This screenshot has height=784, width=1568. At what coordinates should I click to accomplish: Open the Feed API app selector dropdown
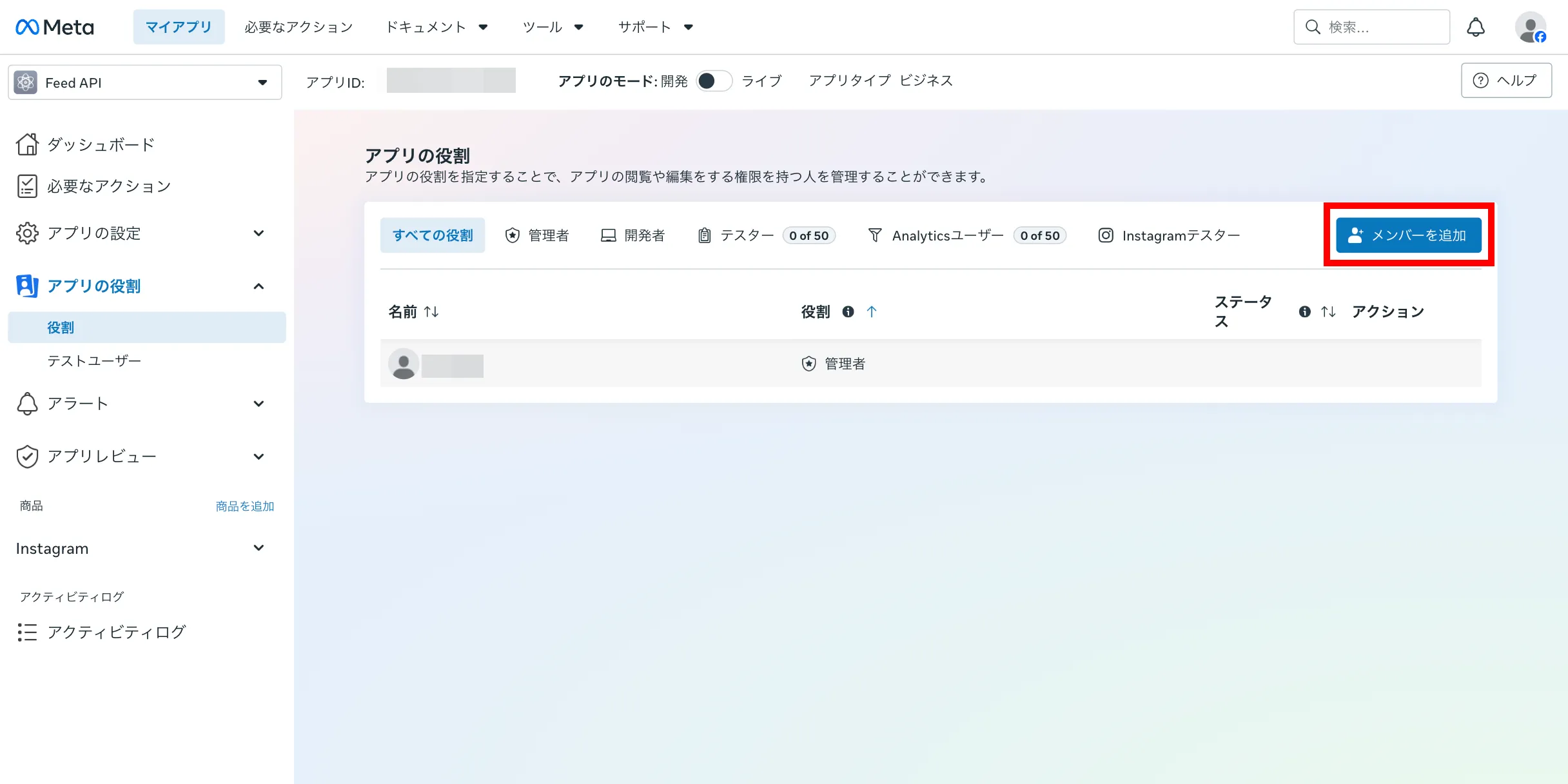[145, 83]
